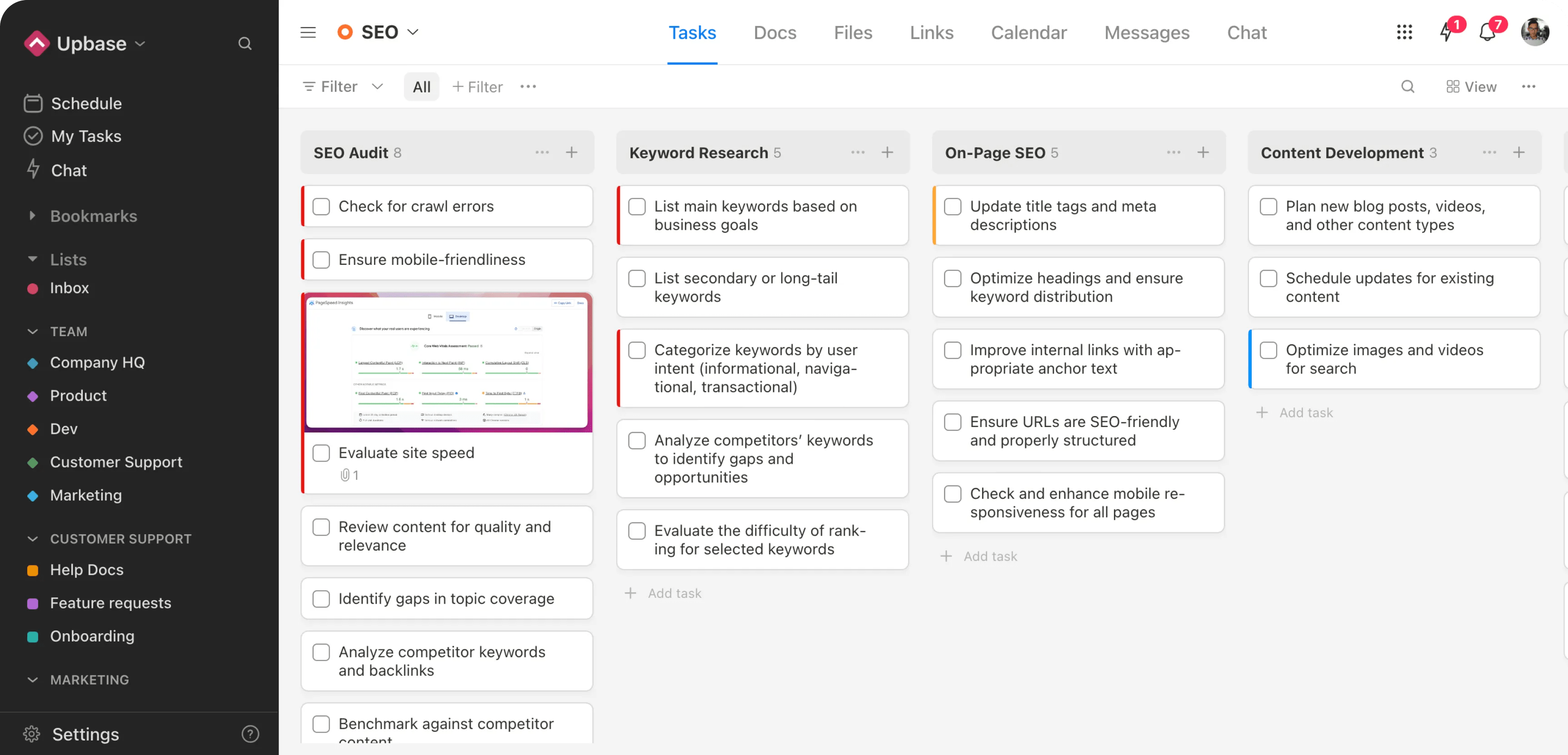This screenshot has width=1568, height=755.
Task: Click the help question mark icon
Action: (x=250, y=734)
